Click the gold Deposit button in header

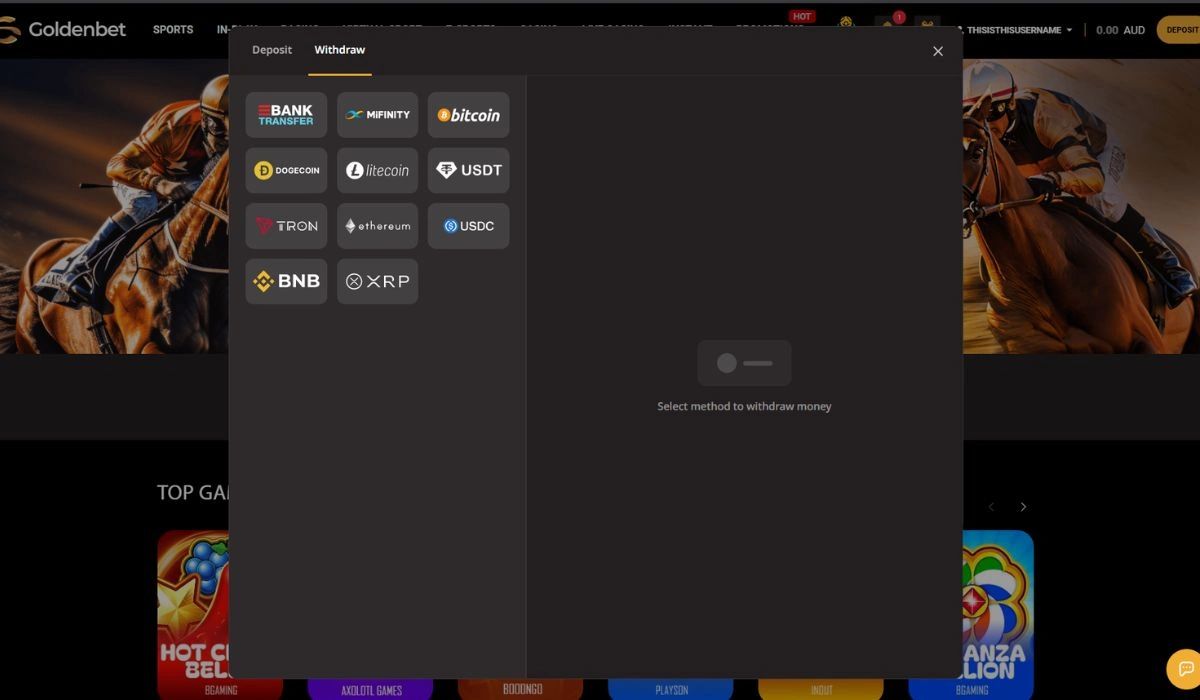(1179, 30)
